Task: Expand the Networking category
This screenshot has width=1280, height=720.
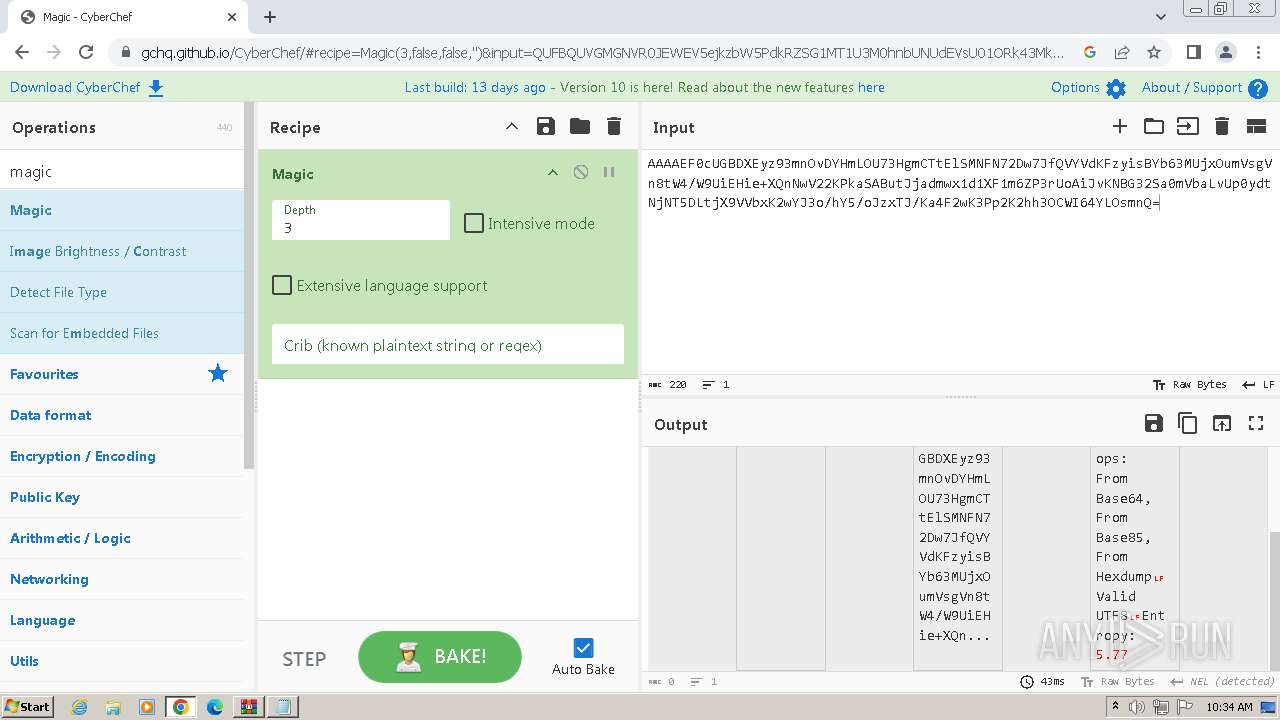Action: point(122,579)
